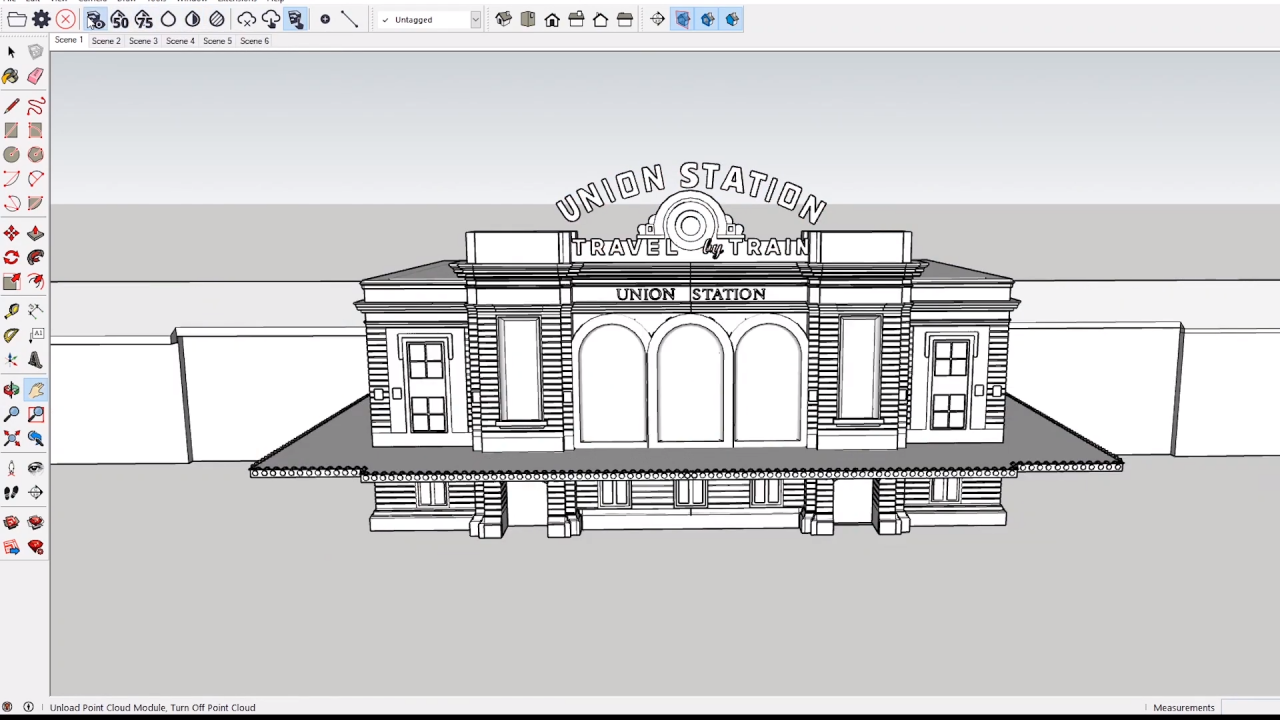Choose the Line pencil tool
This screenshot has width=1280, height=720.
11,106
